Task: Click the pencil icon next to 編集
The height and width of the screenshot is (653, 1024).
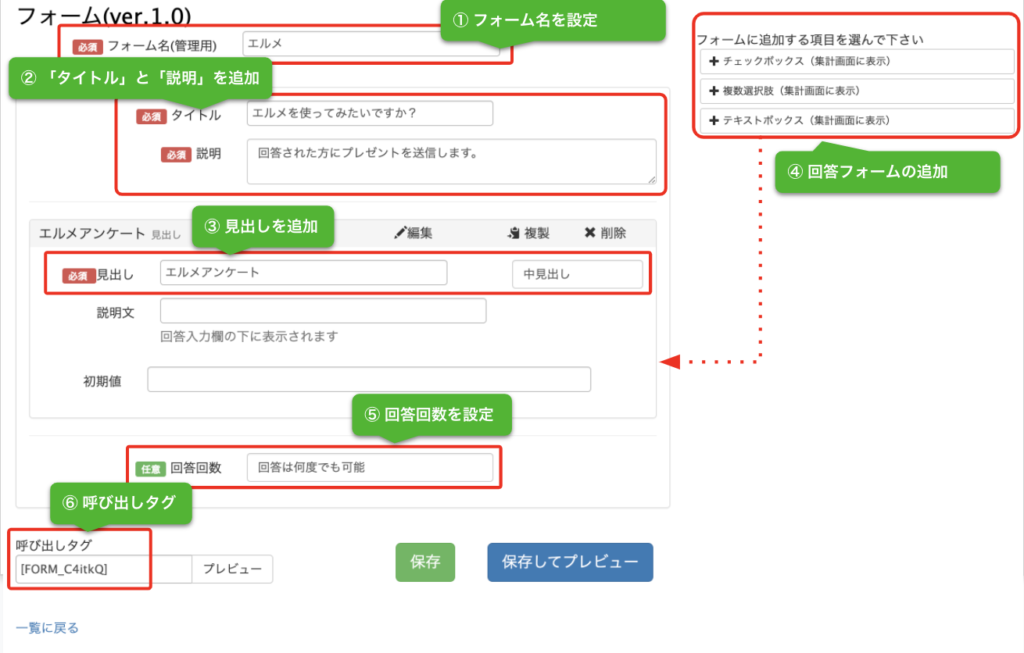Action: click(x=400, y=233)
